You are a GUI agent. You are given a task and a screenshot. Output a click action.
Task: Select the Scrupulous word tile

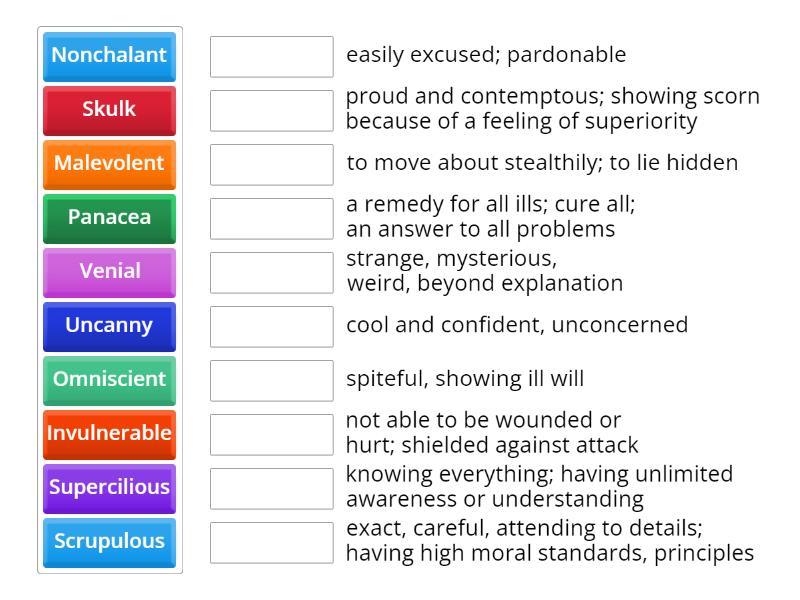[x=110, y=541]
